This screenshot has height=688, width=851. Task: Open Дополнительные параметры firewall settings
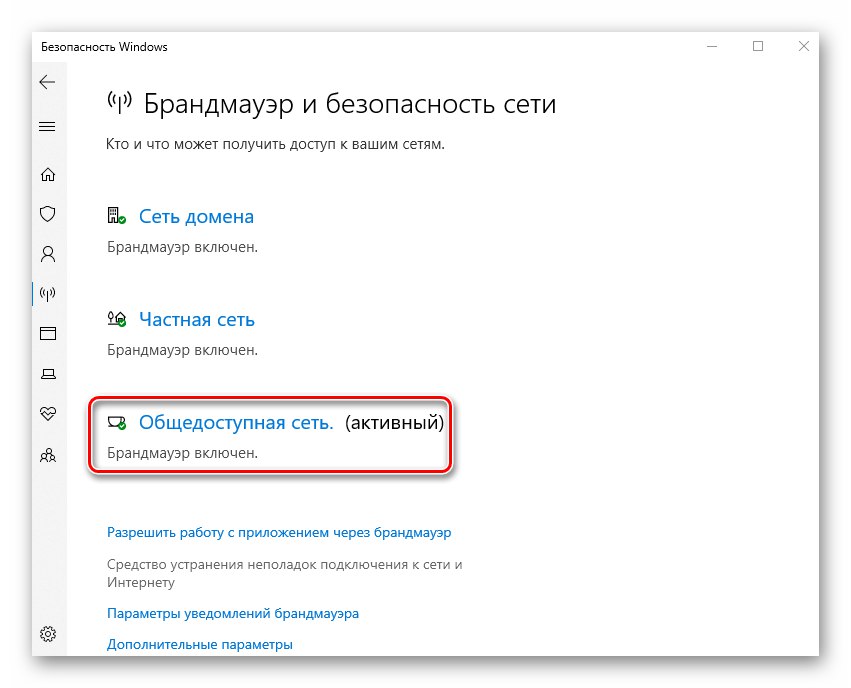(x=199, y=644)
